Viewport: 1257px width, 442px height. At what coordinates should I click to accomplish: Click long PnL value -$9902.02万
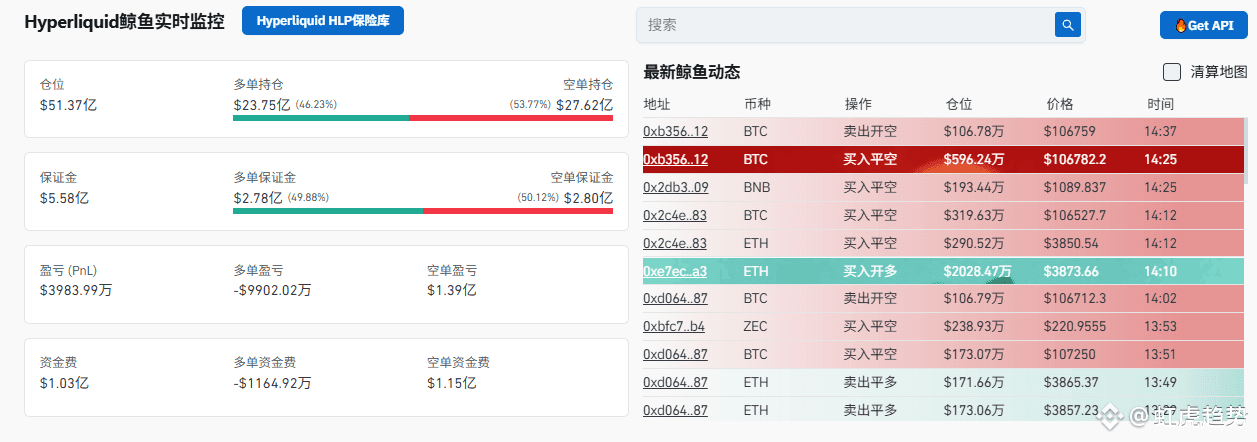tap(273, 290)
